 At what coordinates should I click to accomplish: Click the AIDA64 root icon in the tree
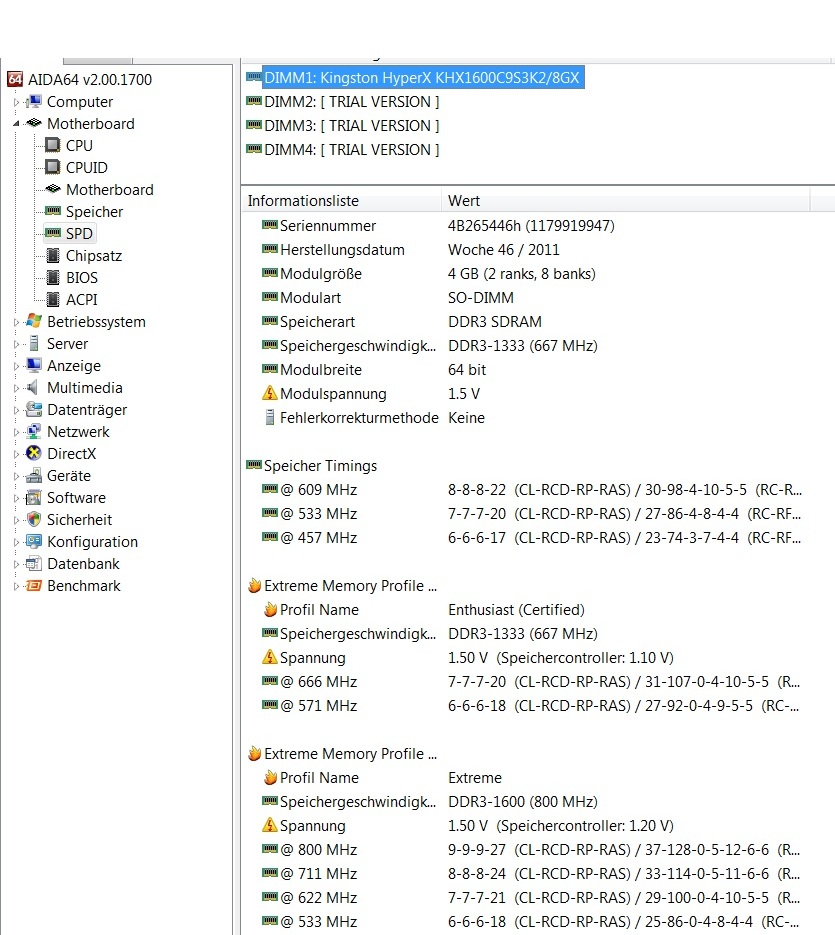(x=15, y=79)
